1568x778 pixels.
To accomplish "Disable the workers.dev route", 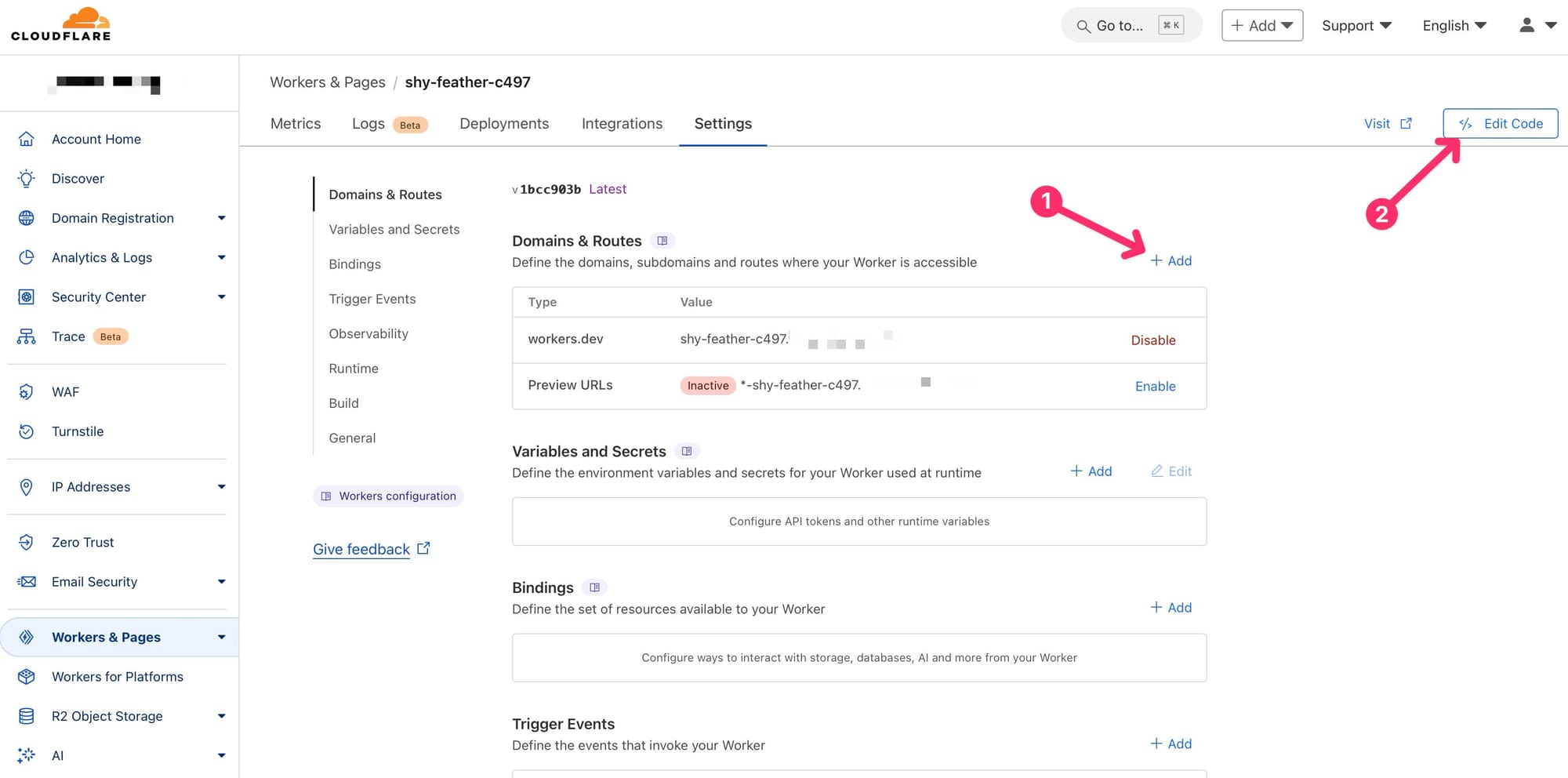I will pyautogui.click(x=1152, y=340).
